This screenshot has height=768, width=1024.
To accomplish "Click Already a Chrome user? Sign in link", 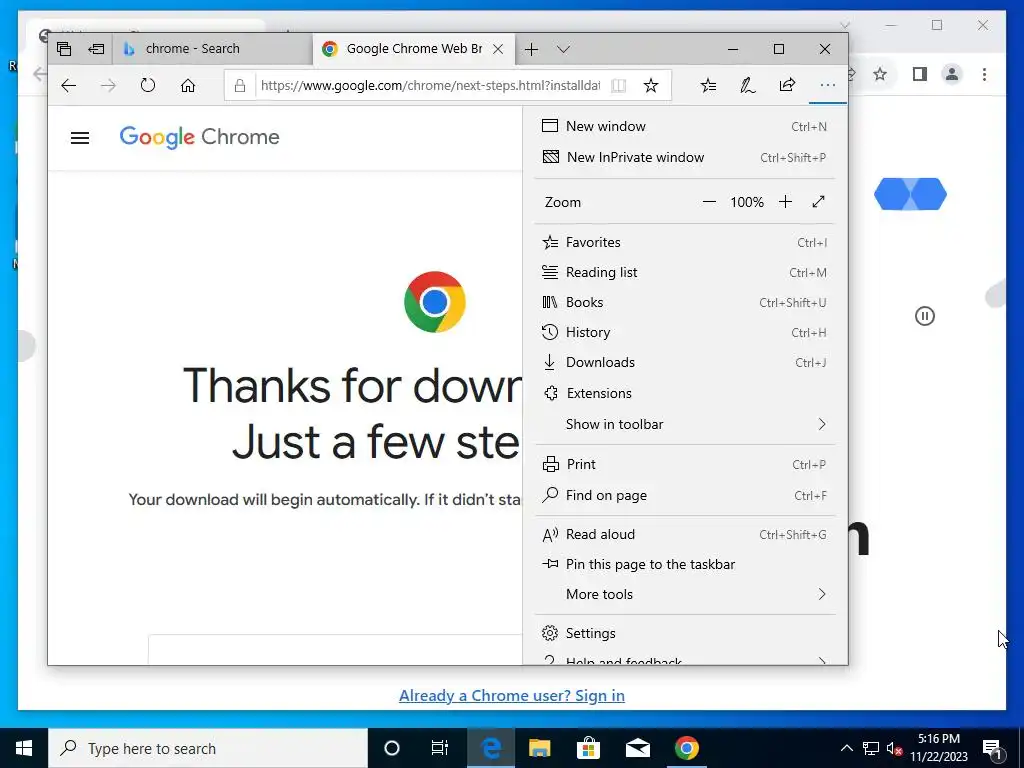I will tap(511, 696).
